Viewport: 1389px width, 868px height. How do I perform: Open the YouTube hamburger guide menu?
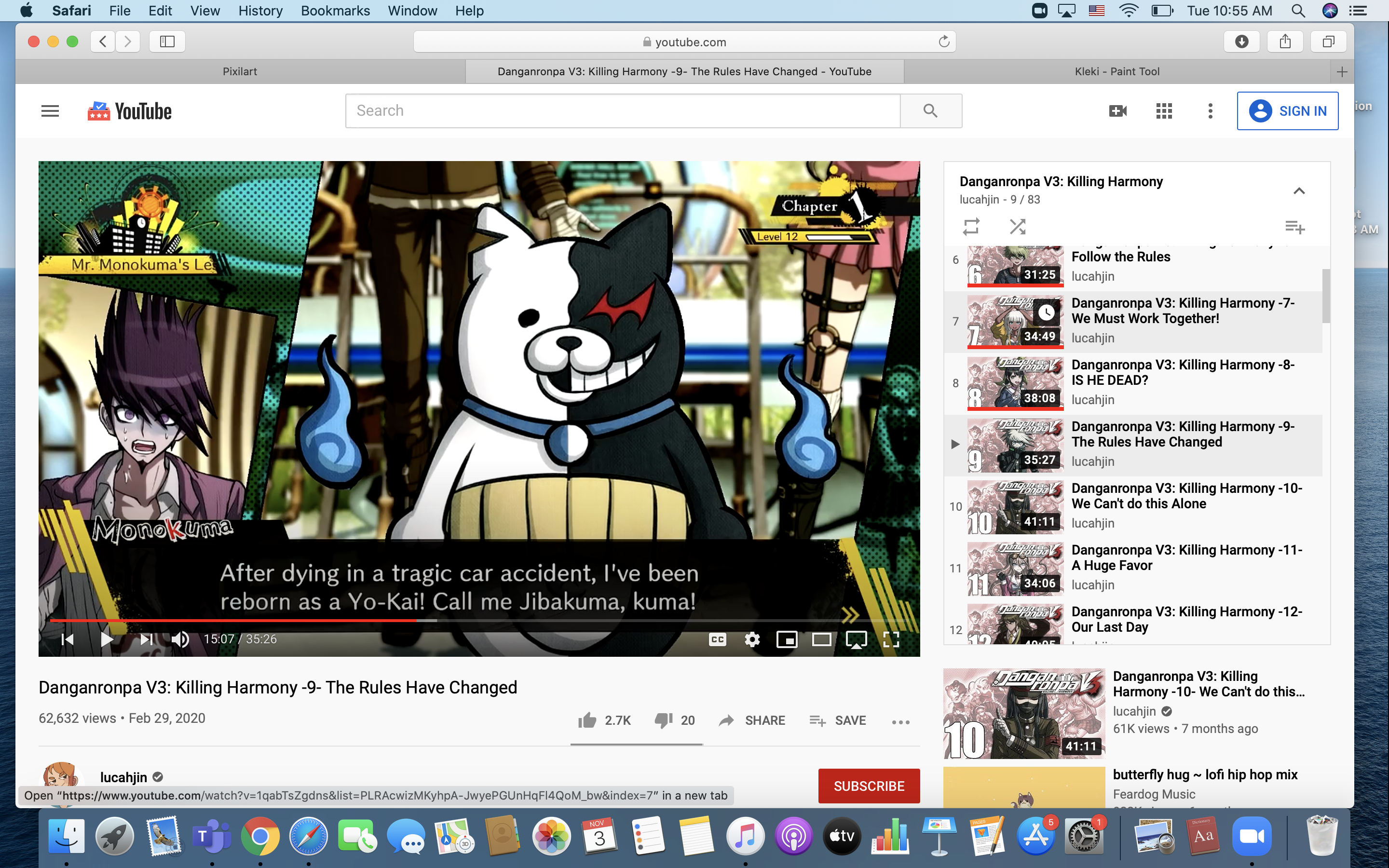[x=50, y=111]
